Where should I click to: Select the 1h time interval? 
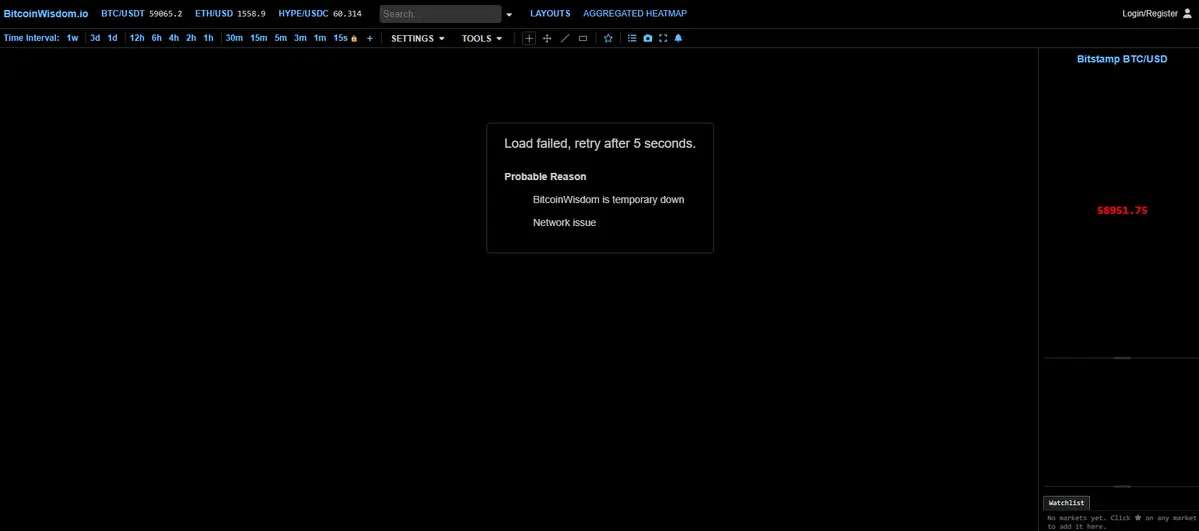tap(208, 38)
